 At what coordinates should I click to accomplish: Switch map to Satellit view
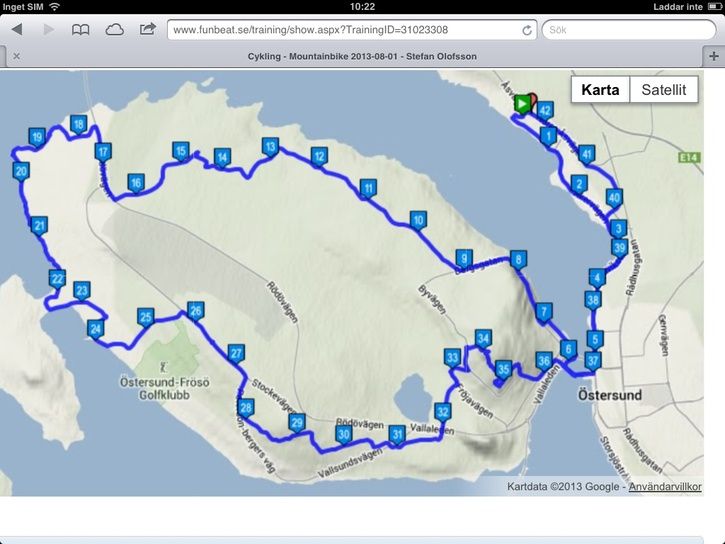tap(664, 89)
